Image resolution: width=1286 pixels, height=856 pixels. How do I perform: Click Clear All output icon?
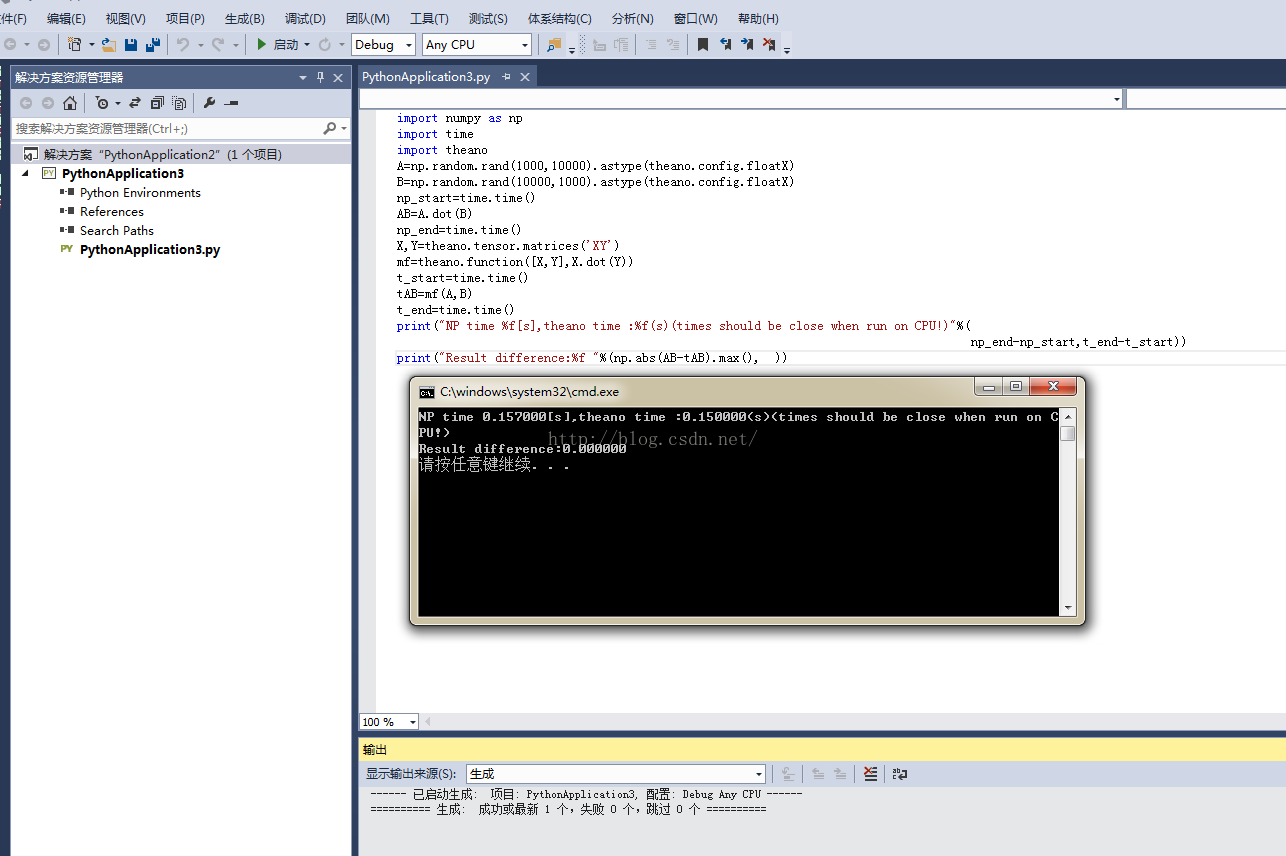[870, 773]
